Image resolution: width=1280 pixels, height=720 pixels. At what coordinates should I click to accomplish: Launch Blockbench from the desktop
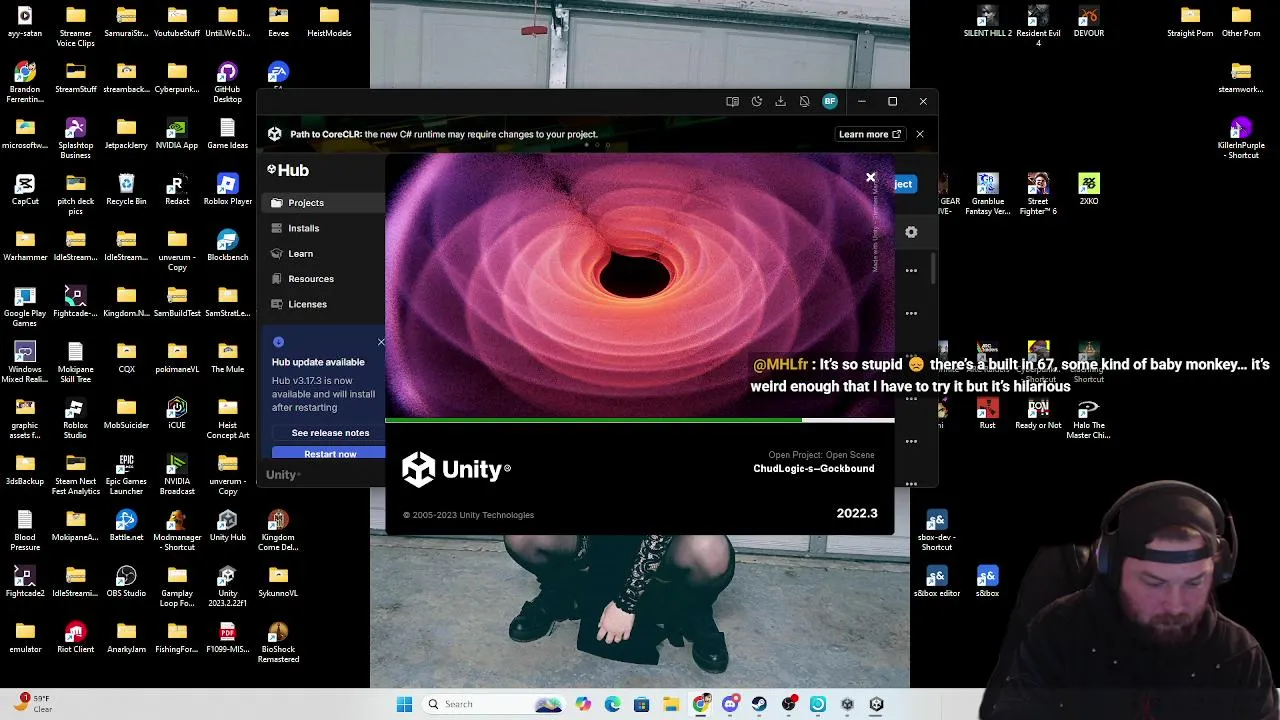click(227, 245)
